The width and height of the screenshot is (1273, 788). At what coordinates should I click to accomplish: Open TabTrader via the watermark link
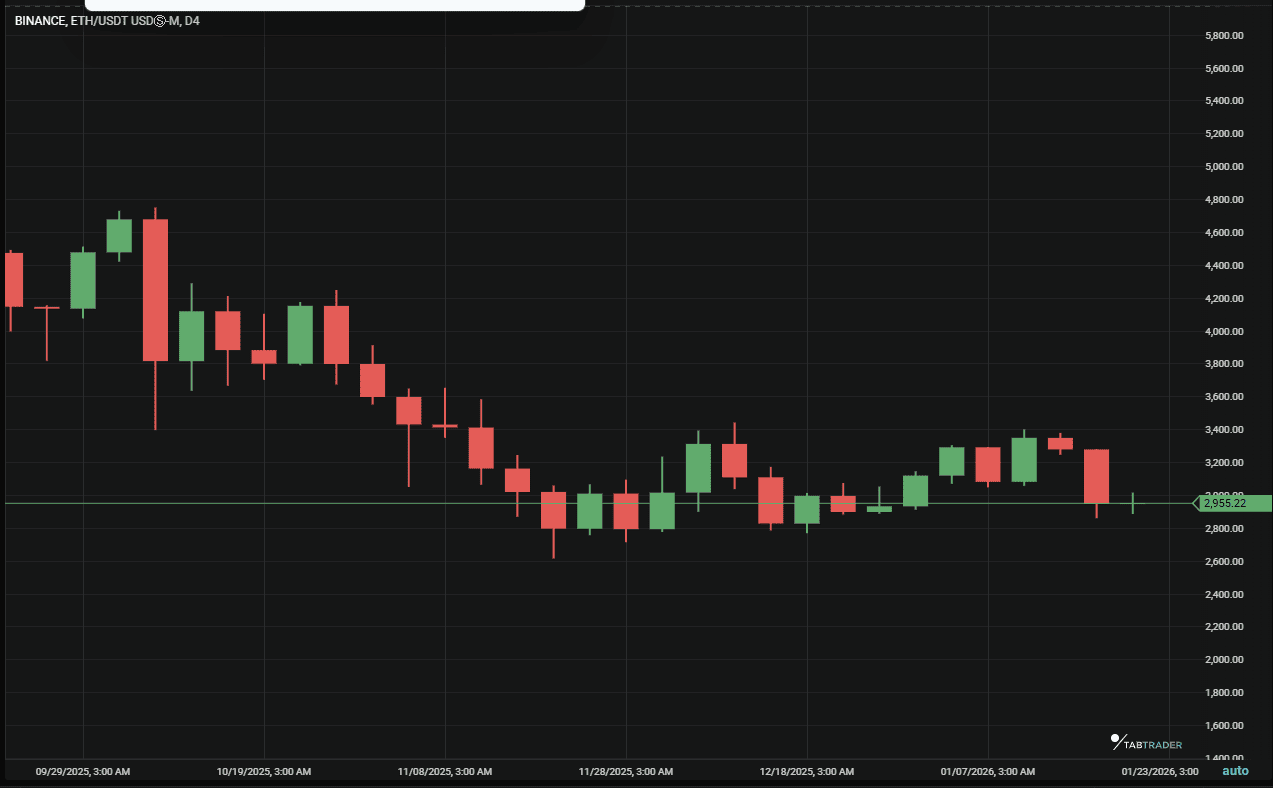1144,742
